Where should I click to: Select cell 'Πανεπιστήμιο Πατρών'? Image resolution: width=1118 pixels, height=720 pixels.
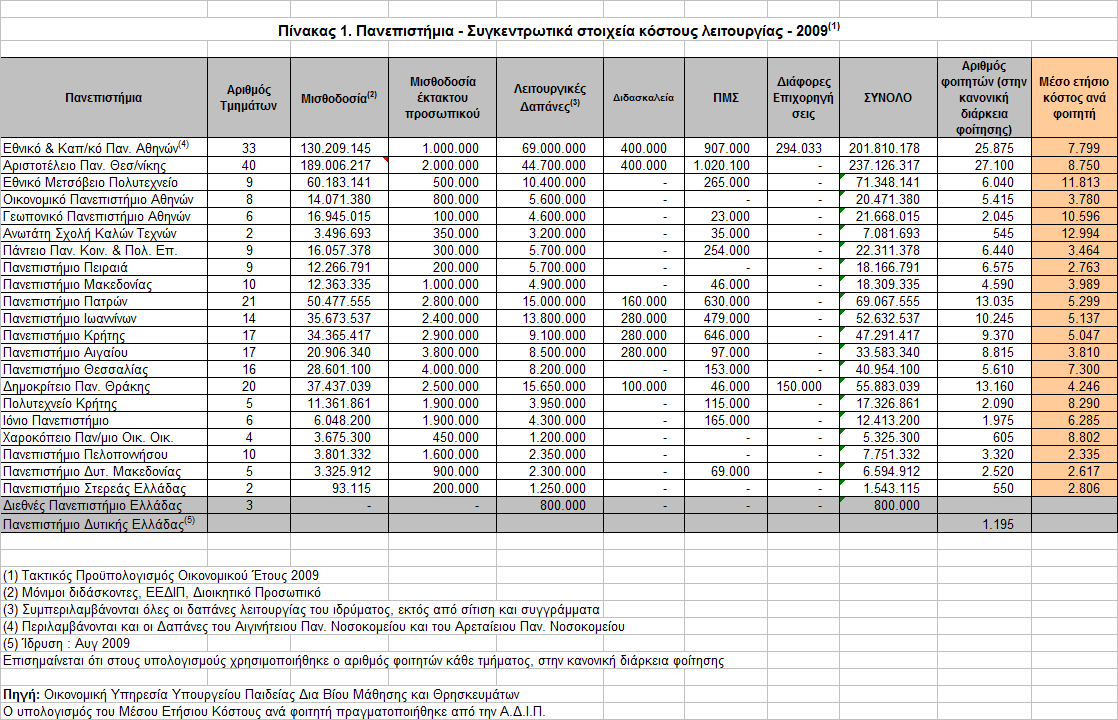(x=103, y=302)
